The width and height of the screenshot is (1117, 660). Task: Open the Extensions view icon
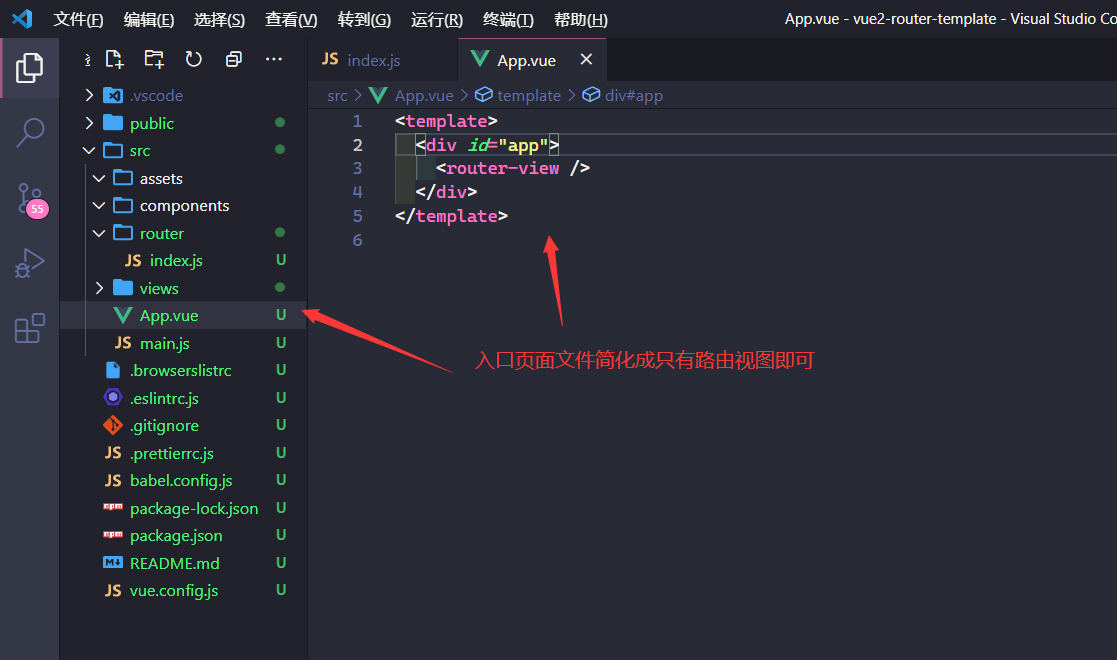(x=30, y=328)
